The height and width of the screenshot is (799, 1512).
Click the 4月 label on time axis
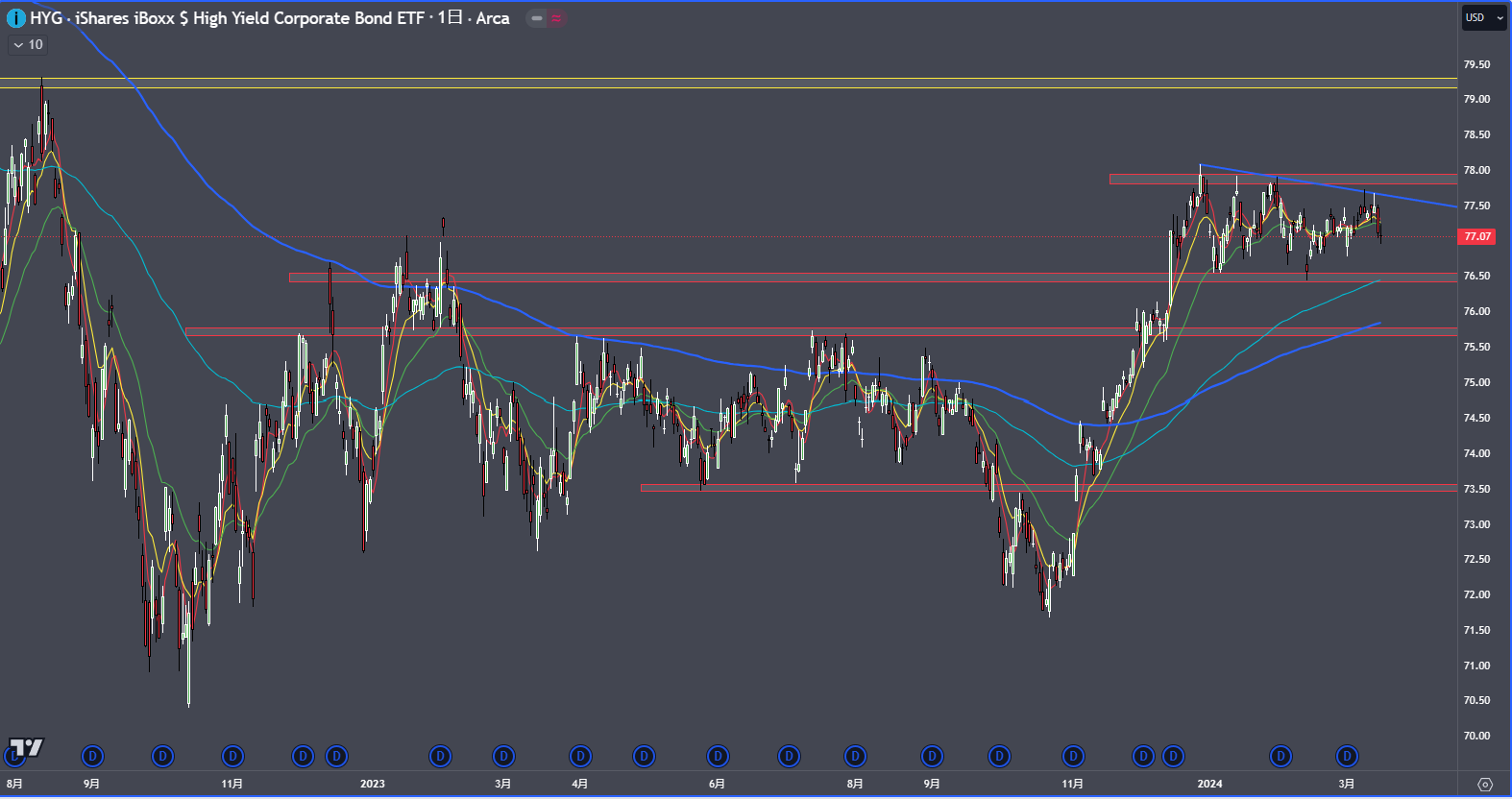pyautogui.click(x=579, y=784)
